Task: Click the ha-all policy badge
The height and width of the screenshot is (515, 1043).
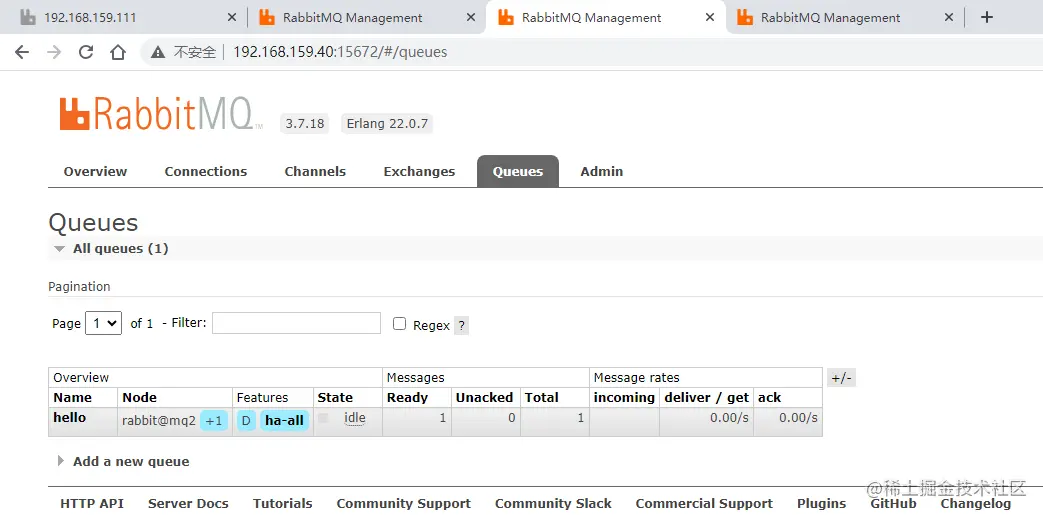Action: 284,421
